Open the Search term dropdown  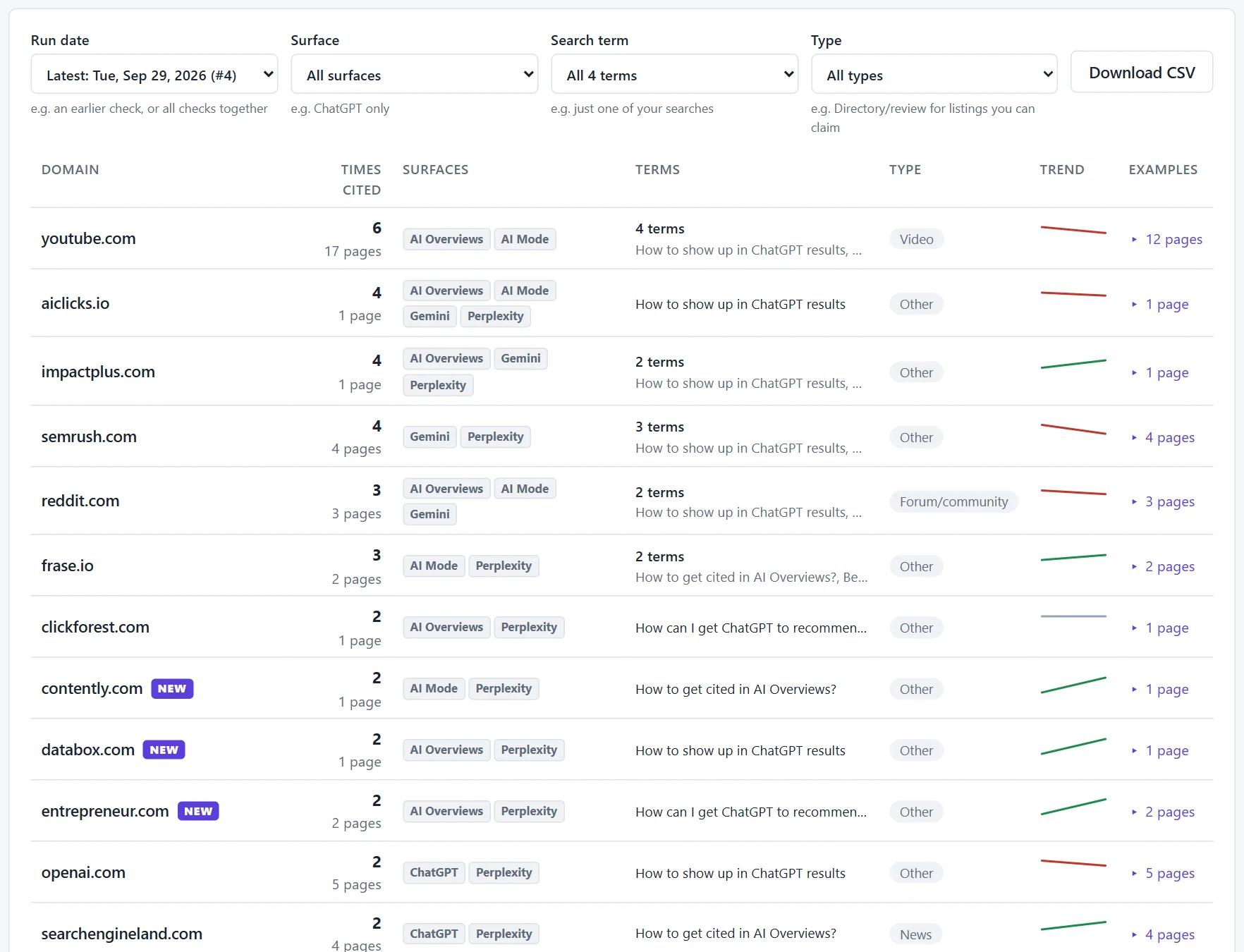tap(674, 74)
